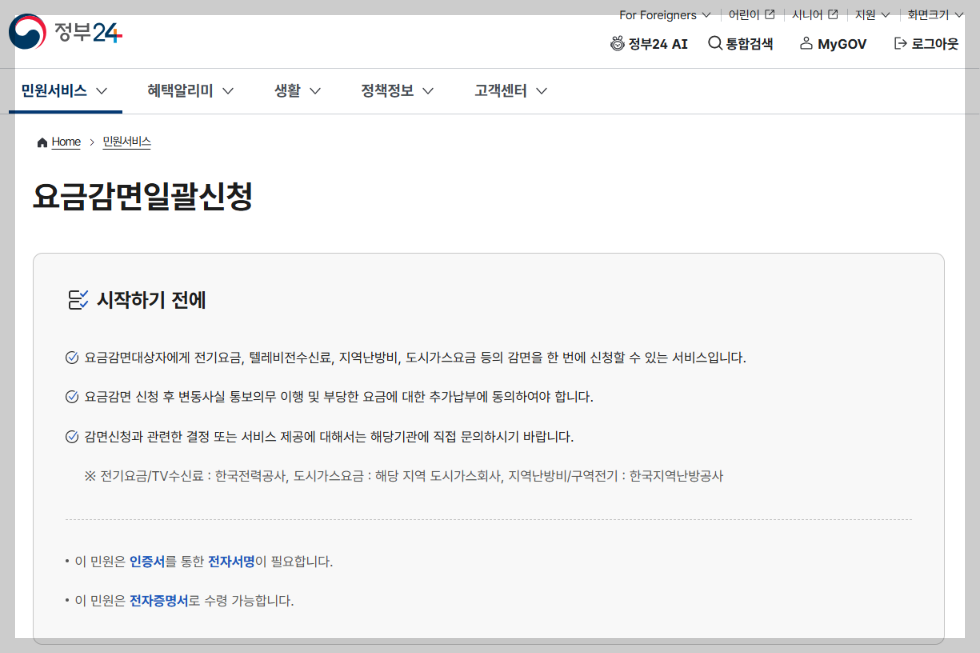Viewport: 980px width, 653px height.
Task: Click check icon beside 요금감면대상자에게 line
Action: click(x=72, y=357)
